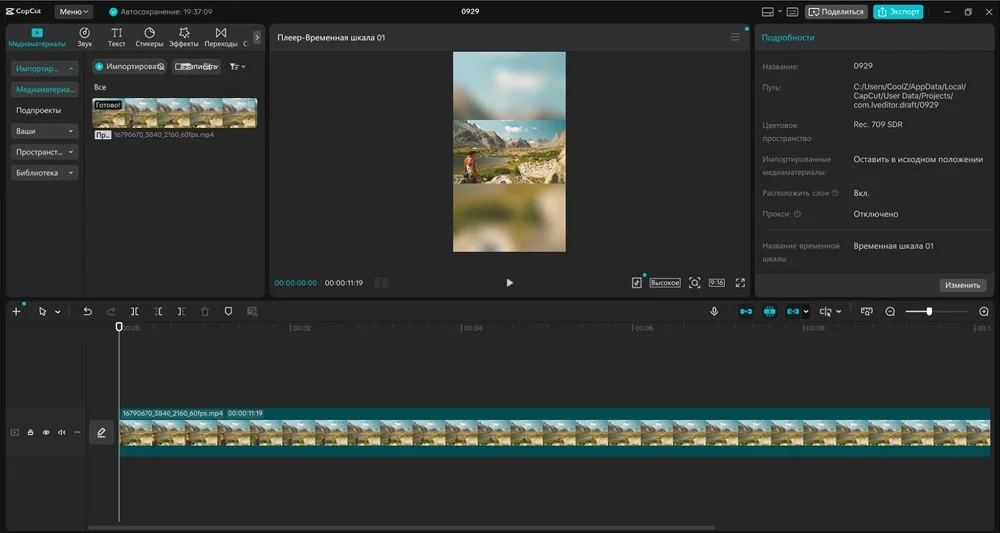Expand the Ваши sidebar section
This screenshot has width=1000, height=533.
[44, 131]
